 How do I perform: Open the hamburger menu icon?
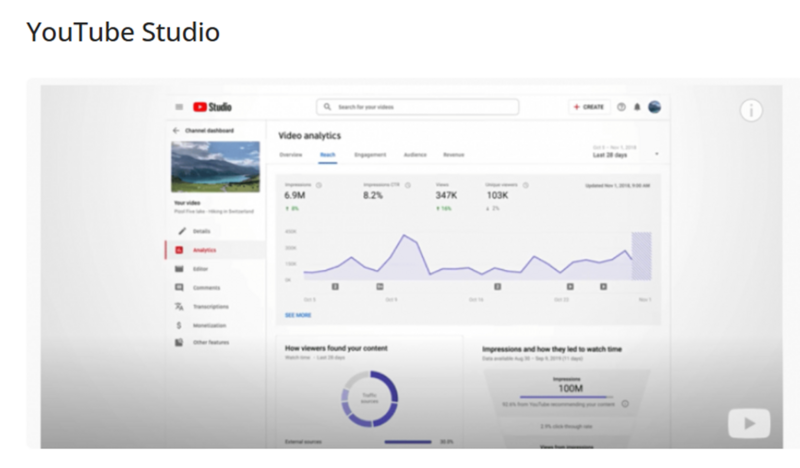tap(179, 107)
